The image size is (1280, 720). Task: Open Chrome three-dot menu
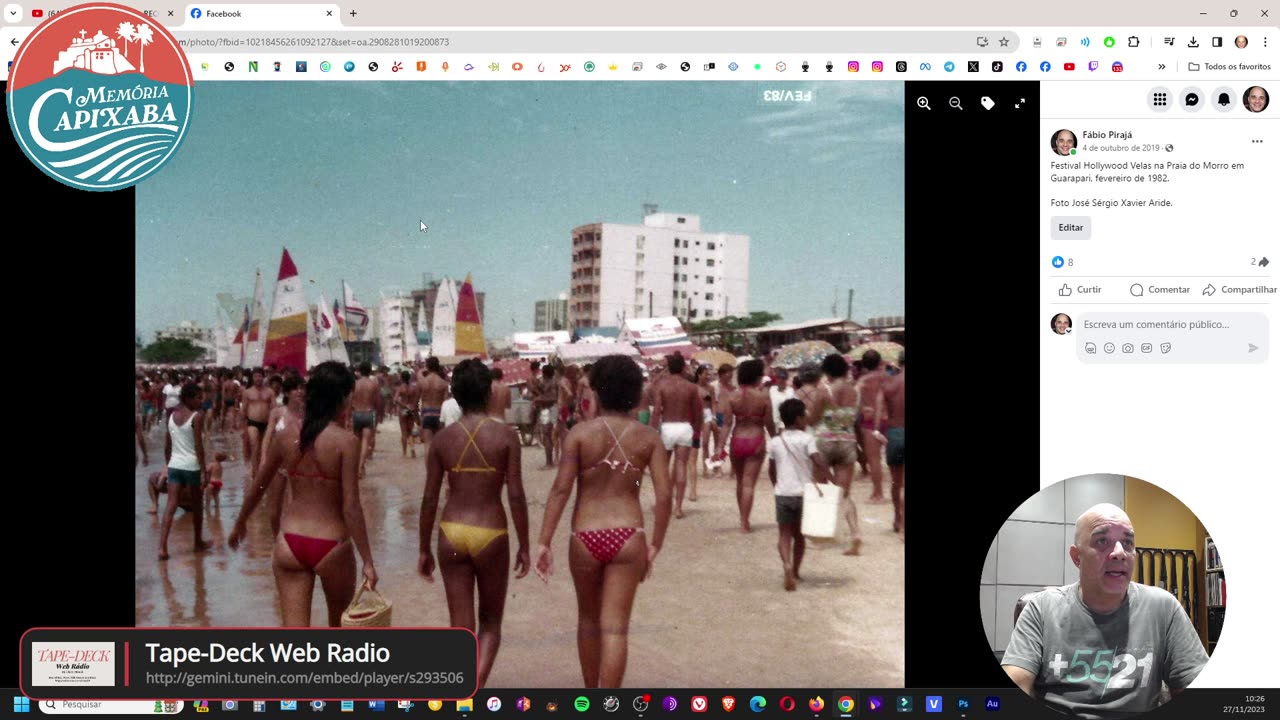pos(1265,42)
